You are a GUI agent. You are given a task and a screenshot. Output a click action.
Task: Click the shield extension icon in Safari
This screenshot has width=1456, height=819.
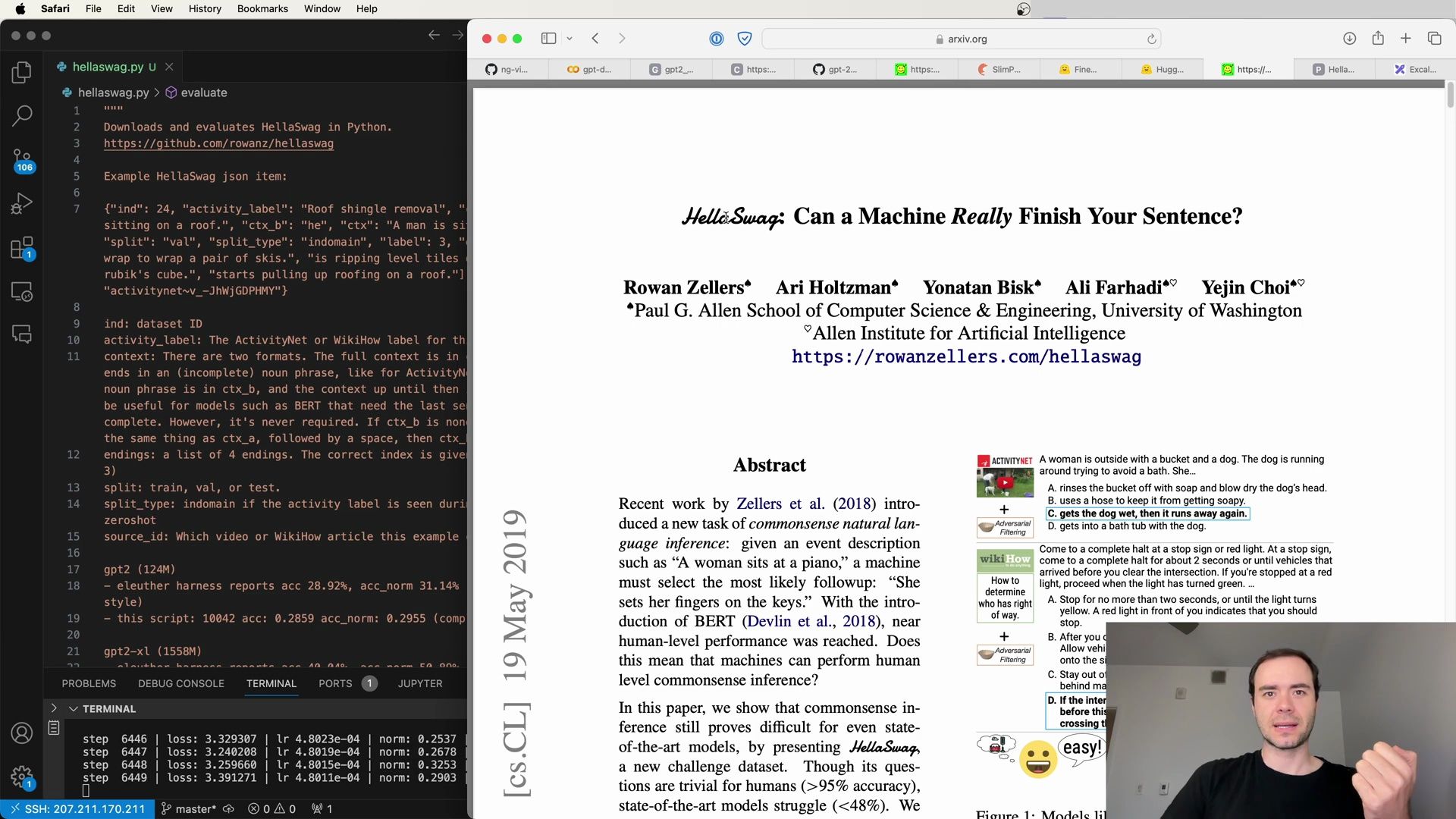pos(745,39)
